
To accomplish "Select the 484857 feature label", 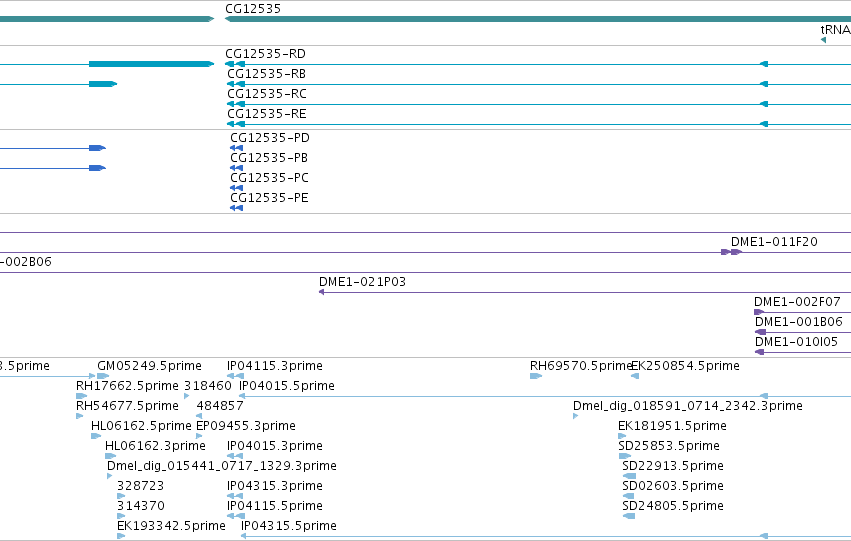I will point(220,406).
